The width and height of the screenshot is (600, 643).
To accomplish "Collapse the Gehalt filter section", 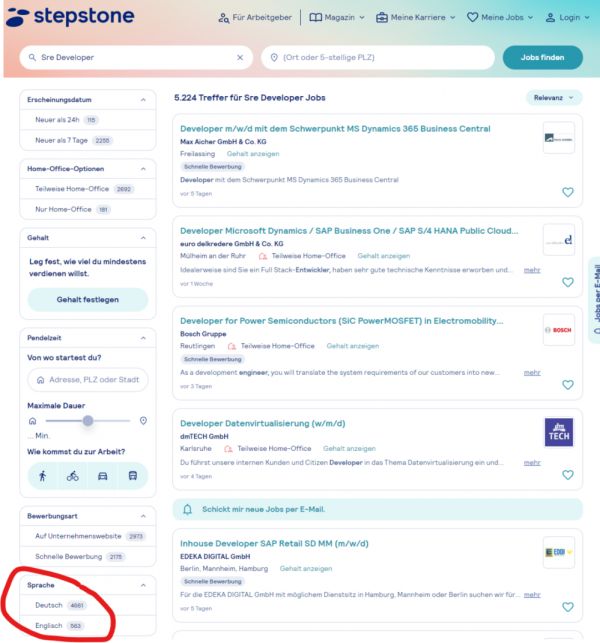I will coord(143,238).
